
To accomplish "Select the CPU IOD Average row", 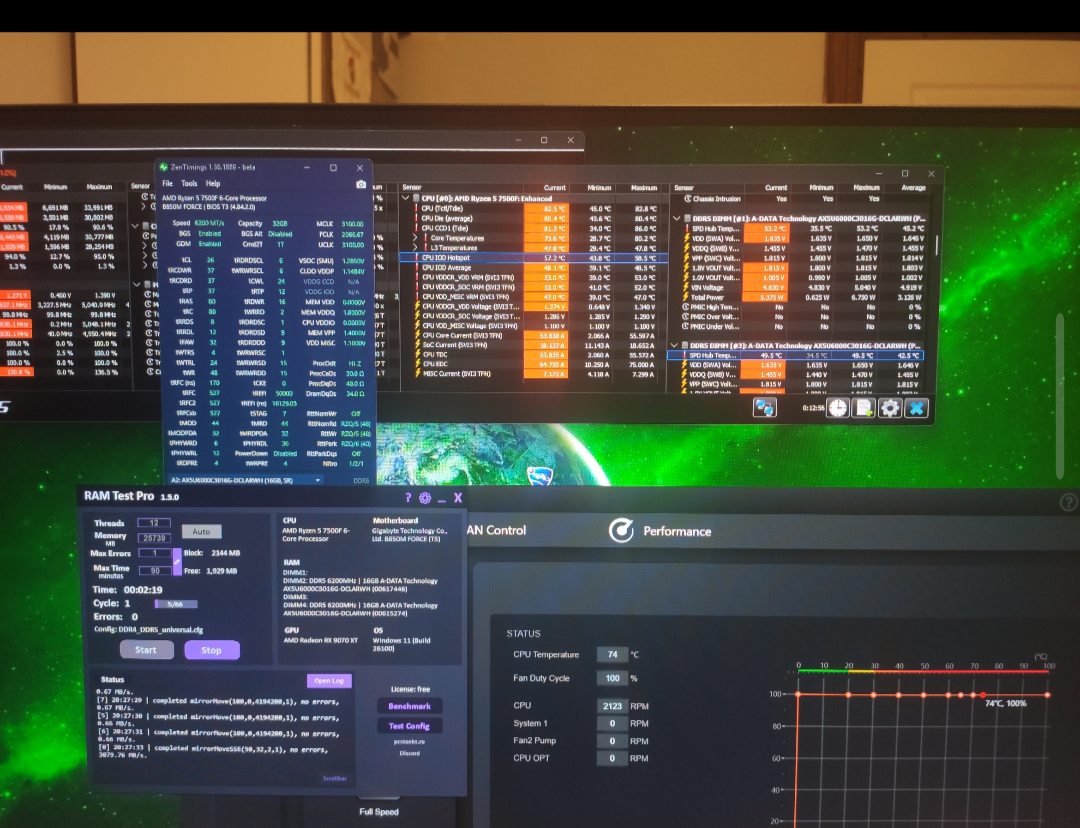I will click(x=534, y=267).
